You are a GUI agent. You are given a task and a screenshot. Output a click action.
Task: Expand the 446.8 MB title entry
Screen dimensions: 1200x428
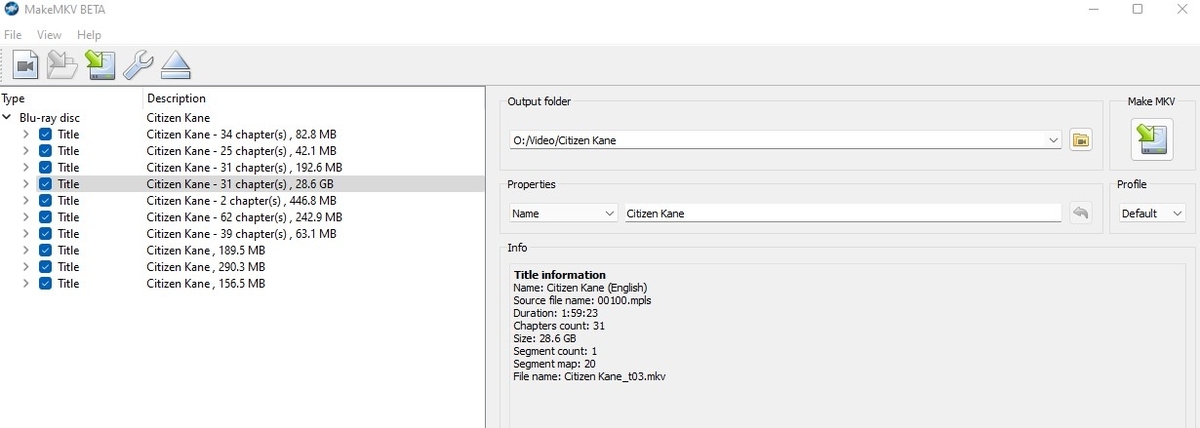click(x=26, y=201)
